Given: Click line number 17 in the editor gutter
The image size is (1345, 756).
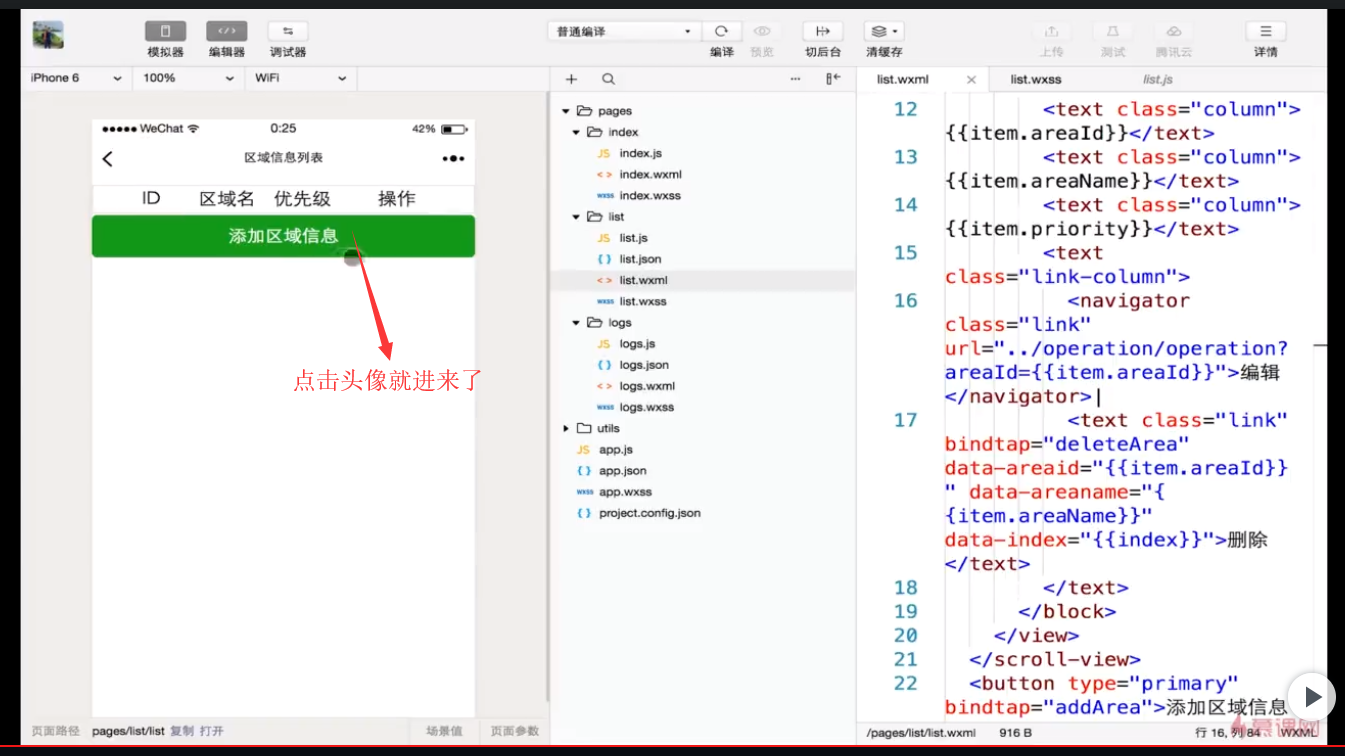Looking at the screenshot, I should [x=905, y=420].
